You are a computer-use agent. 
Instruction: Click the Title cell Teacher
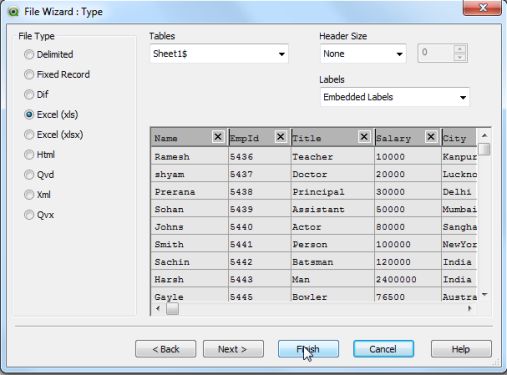[x=333, y=156]
